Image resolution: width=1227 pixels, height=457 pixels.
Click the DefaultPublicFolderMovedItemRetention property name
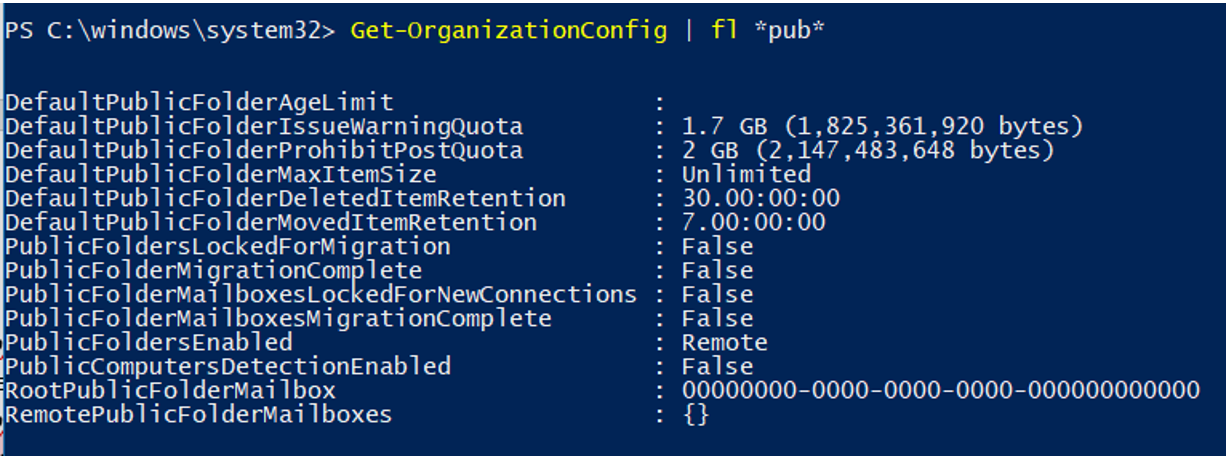[271, 222]
